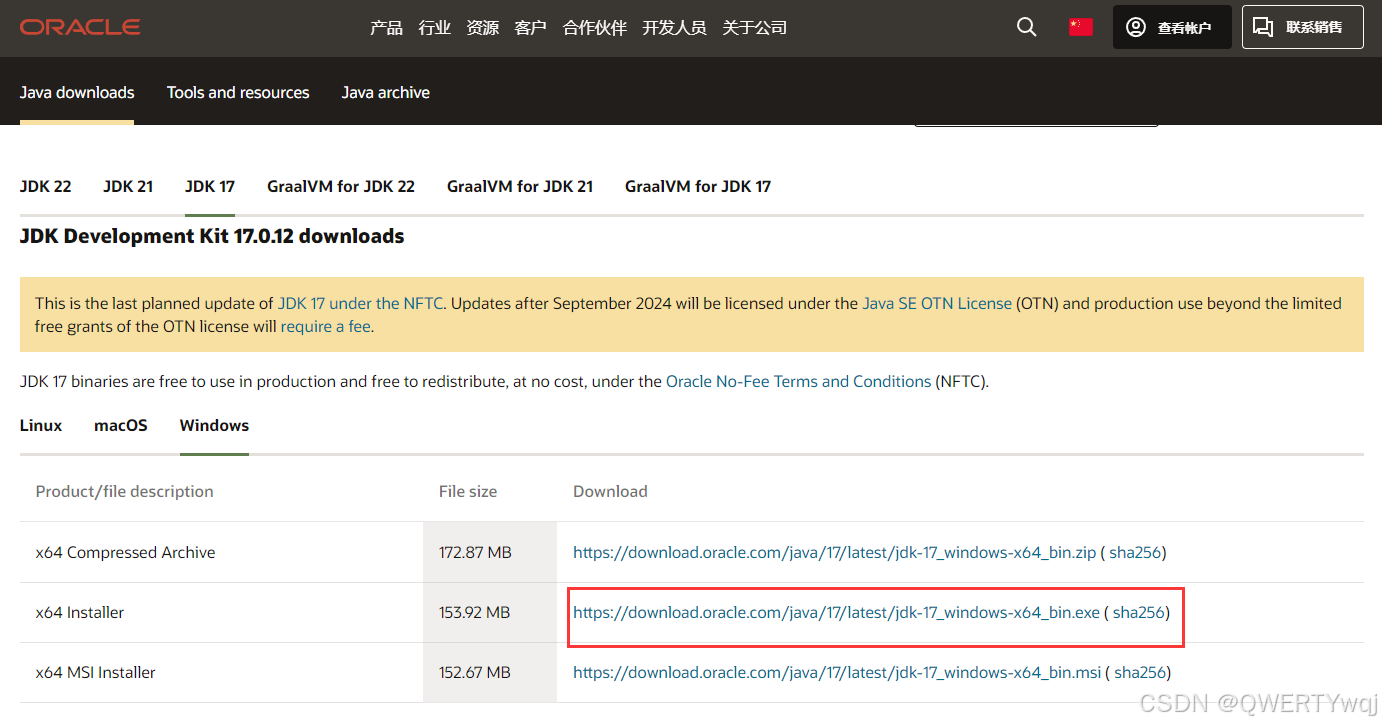
Task: Select the JDK 17 tab
Action: click(210, 186)
